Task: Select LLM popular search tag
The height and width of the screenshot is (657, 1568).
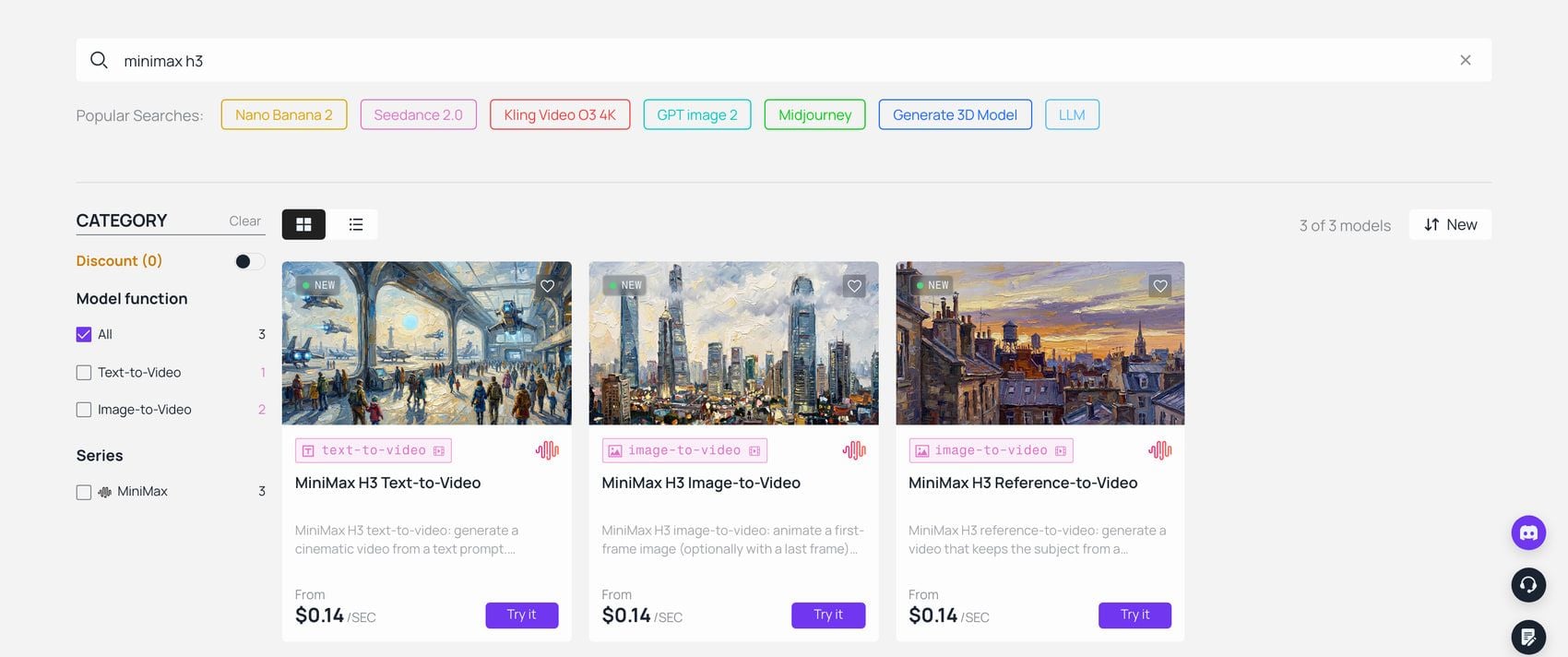Action: [x=1072, y=114]
